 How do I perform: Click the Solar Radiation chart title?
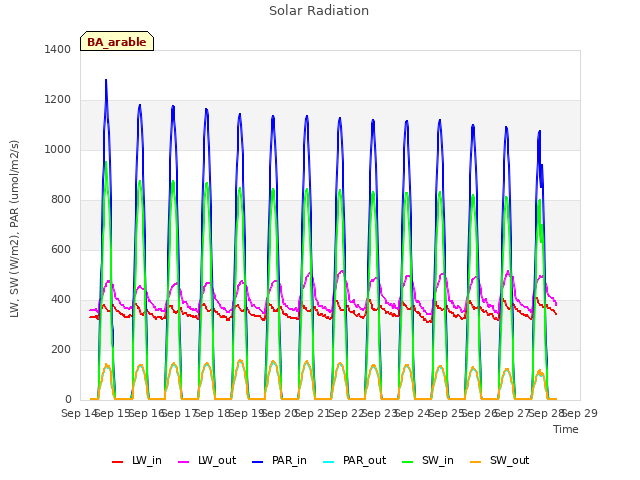pos(319,11)
